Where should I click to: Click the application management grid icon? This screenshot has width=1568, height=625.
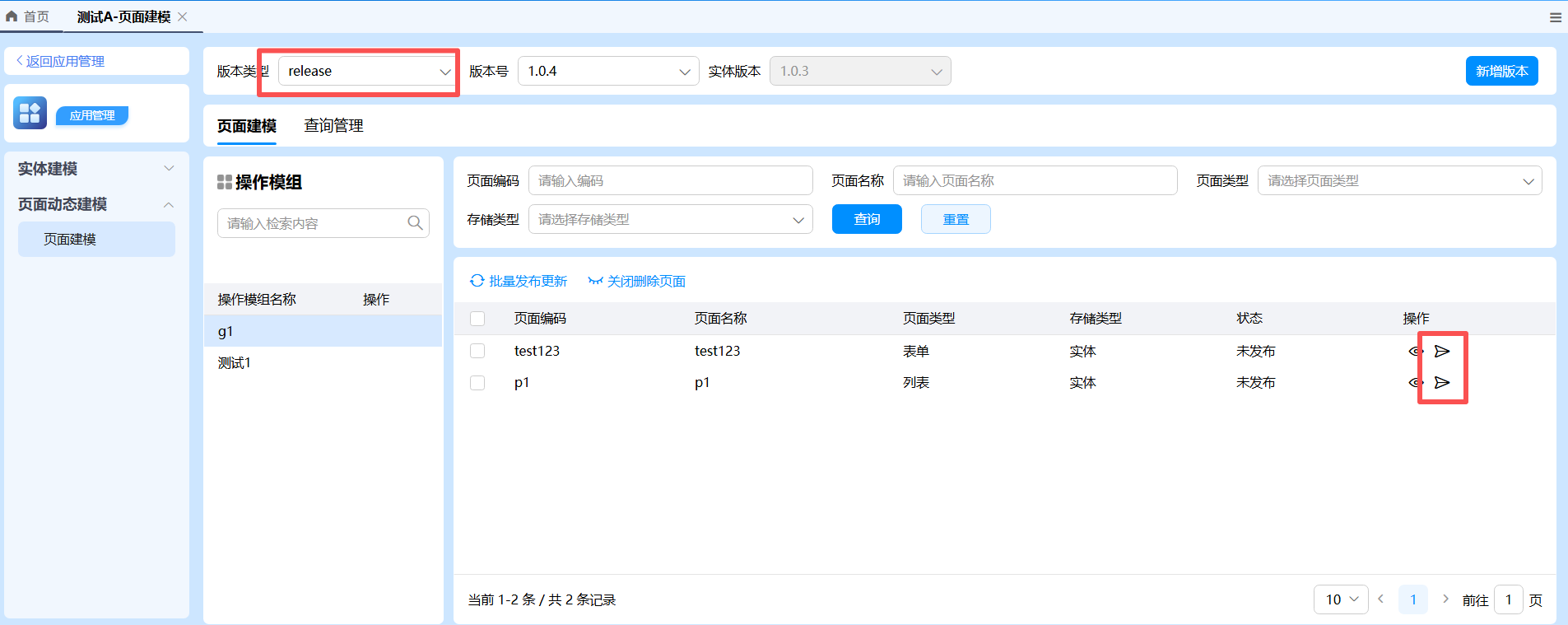(x=30, y=114)
